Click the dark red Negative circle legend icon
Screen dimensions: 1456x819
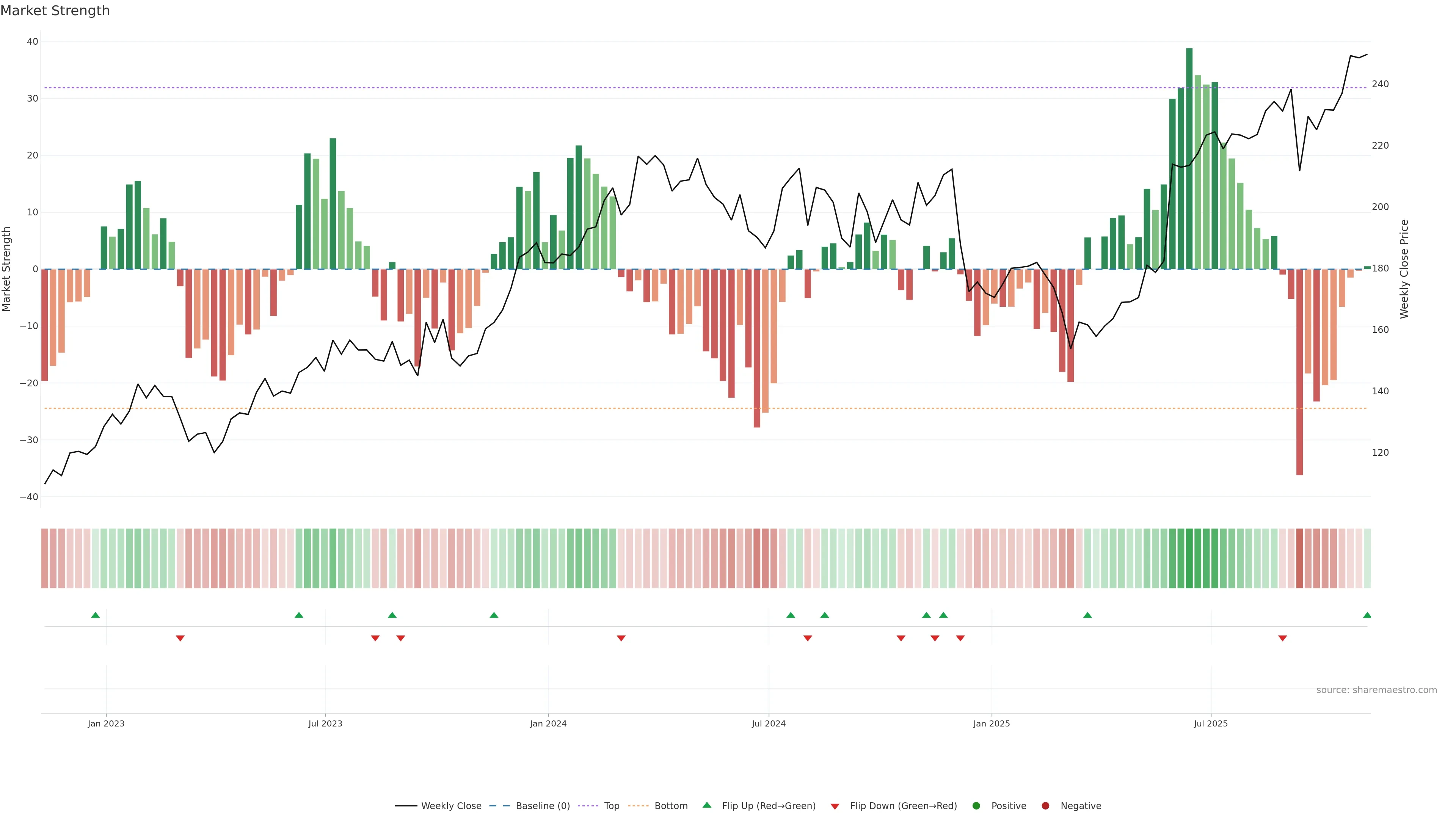(x=1046, y=806)
